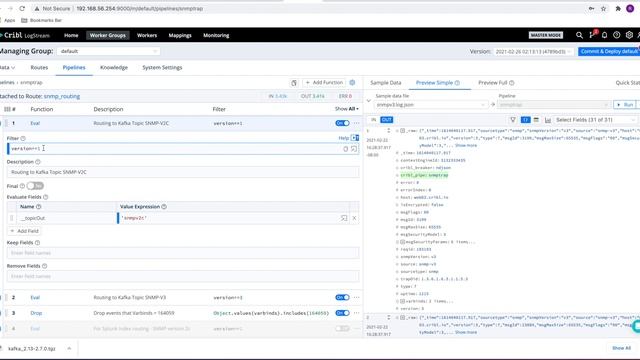The image size is (640, 360).
Task: Toggle the Drop function On switch
Action: 342,313
